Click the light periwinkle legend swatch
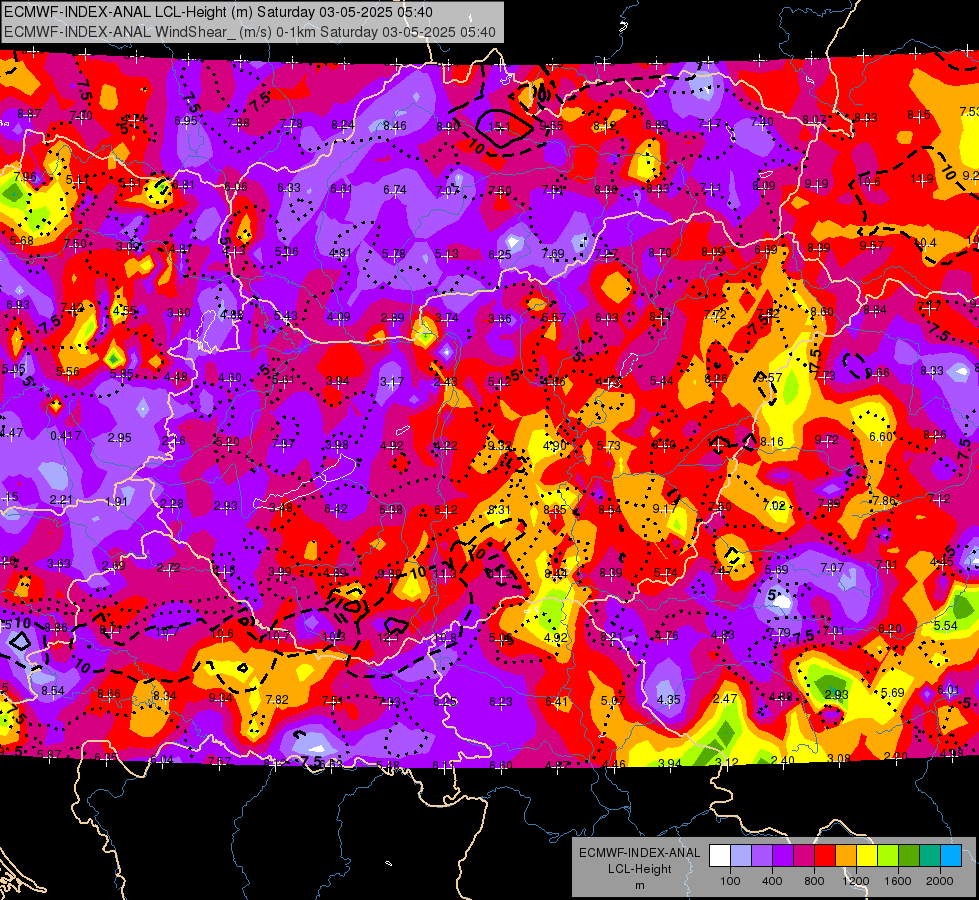This screenshot has width=979, height=900. (741, 856)
